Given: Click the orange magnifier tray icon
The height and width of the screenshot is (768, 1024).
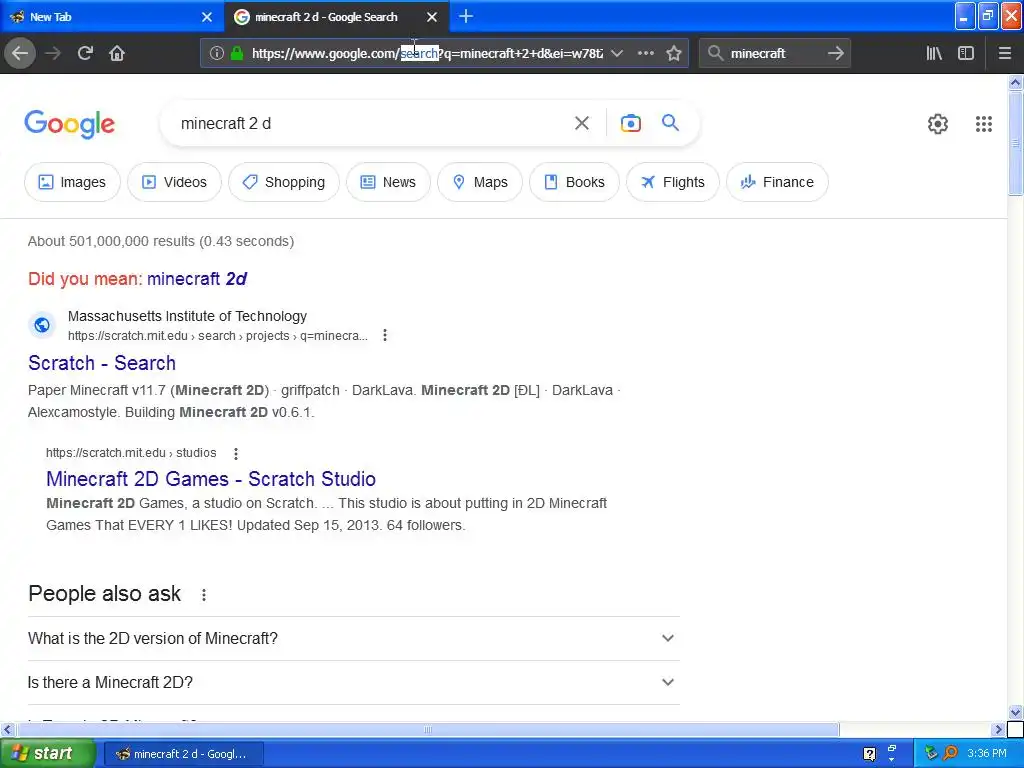Looking at the screenshot, I should pos(950,754).
